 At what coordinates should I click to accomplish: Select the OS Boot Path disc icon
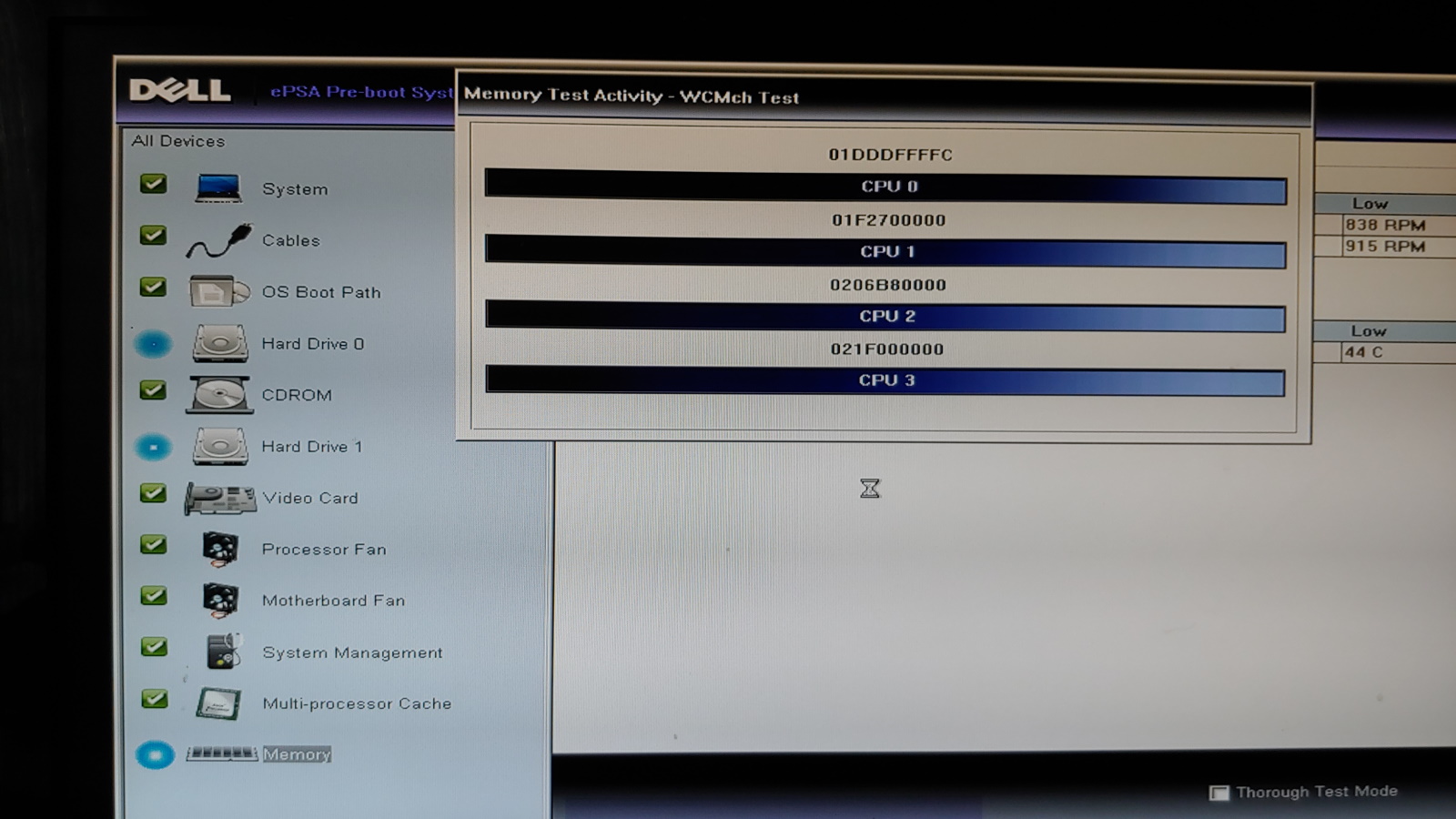tap(219, 292)
